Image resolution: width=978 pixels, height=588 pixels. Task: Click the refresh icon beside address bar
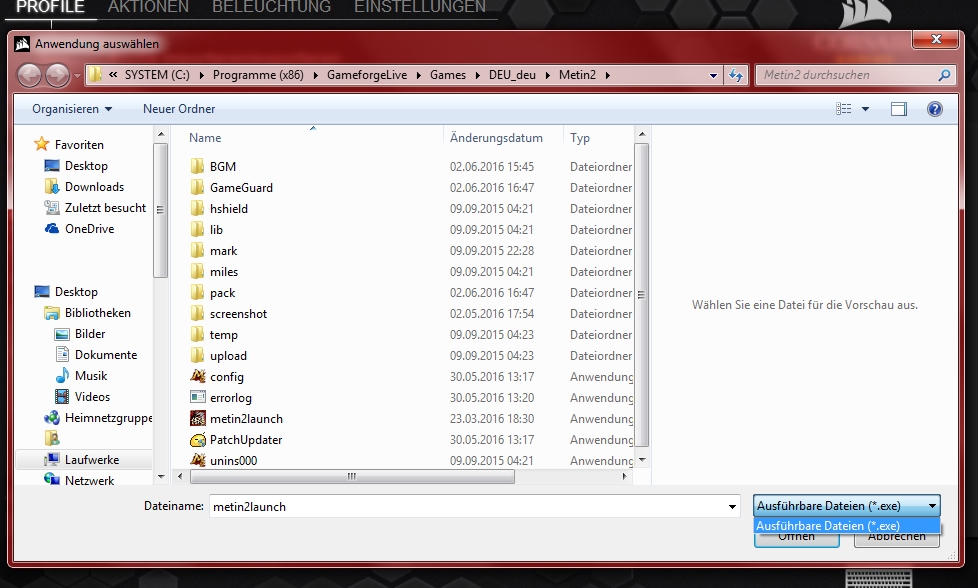coord(736,75)
